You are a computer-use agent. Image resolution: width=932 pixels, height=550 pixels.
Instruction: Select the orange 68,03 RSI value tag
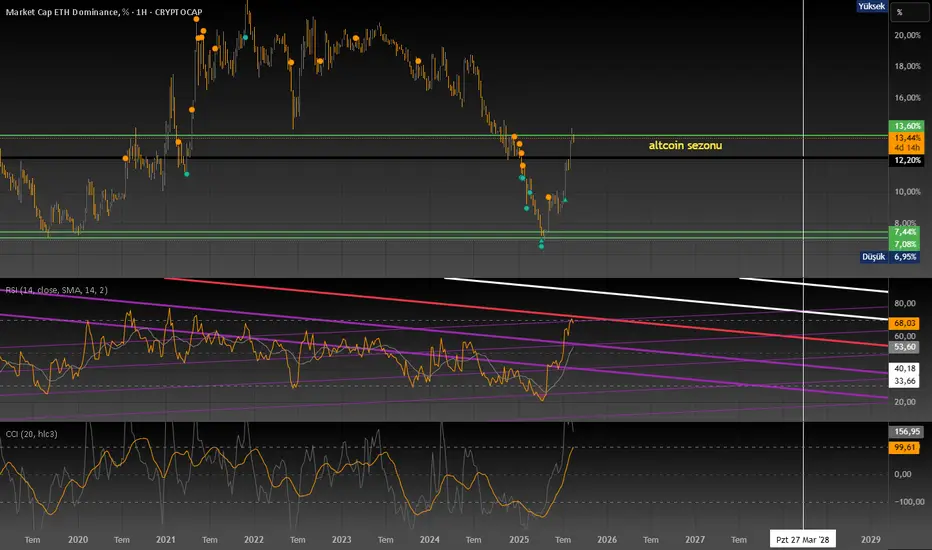(905, 323)
